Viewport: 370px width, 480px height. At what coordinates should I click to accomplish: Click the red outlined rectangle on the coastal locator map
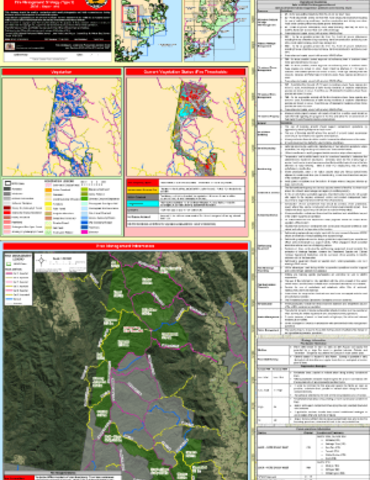[130, 14]
